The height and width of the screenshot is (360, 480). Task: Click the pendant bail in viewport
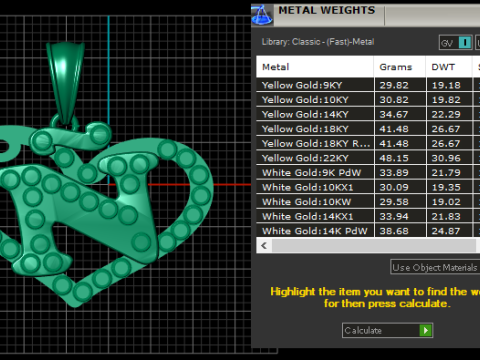[65, 83]
